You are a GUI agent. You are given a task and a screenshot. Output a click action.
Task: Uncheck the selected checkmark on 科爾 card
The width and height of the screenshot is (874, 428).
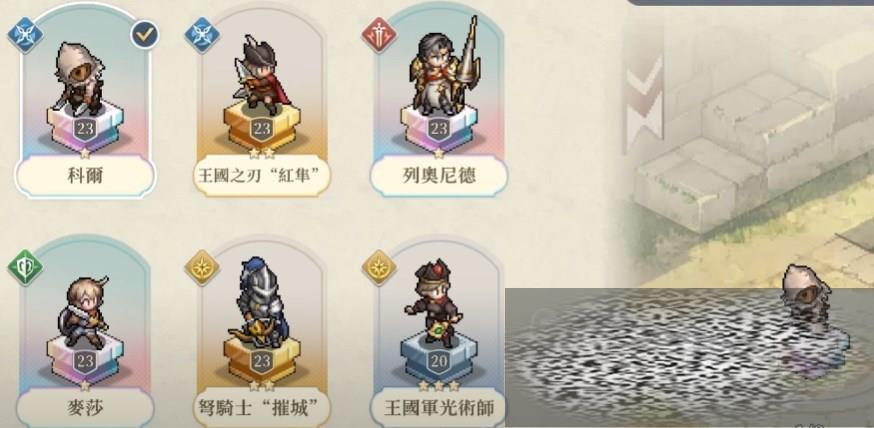pos(145,35)
